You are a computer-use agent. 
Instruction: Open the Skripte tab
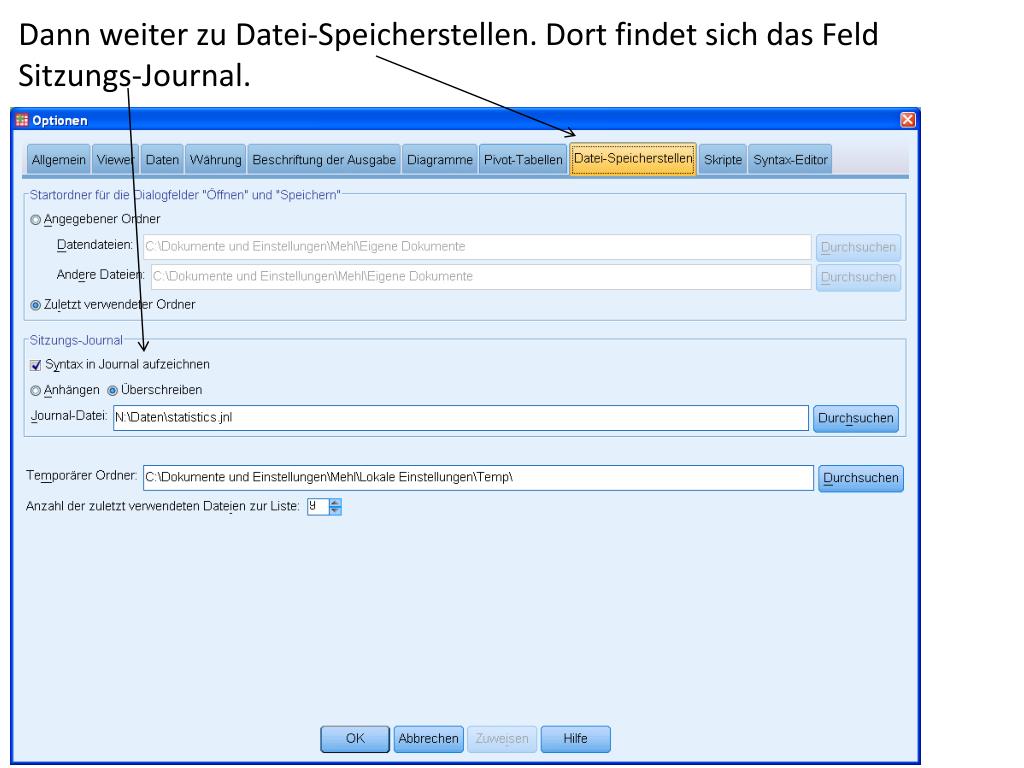[722, 160]
